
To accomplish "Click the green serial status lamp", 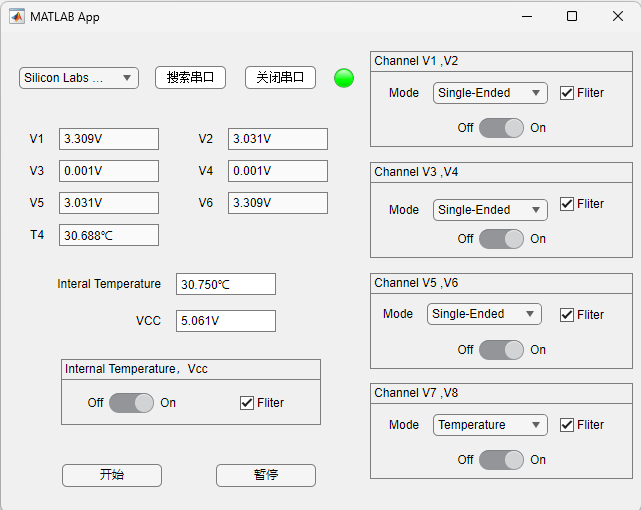I will [x=344, y=78].
